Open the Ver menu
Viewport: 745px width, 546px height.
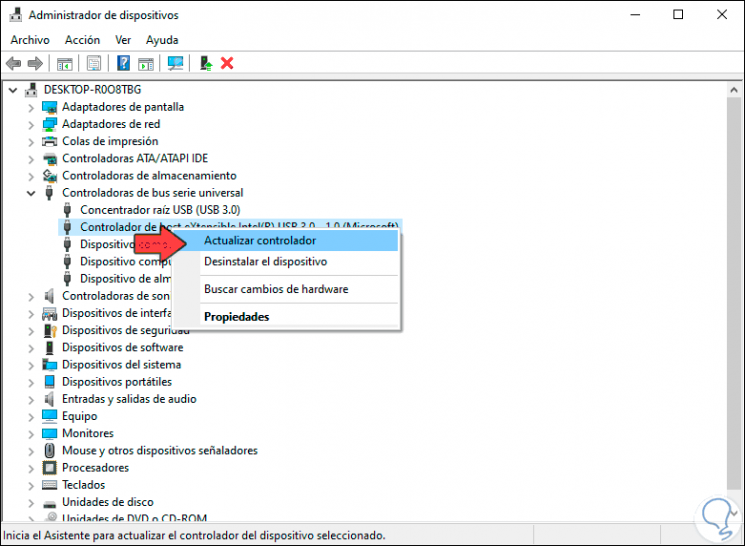123,40
